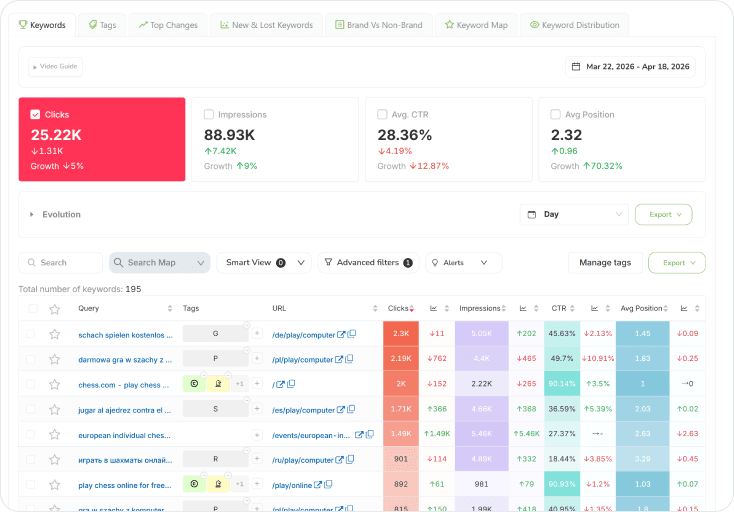Star the chess.com - play chess keyword
The image size is (734, 512).
tap(55, 384)
